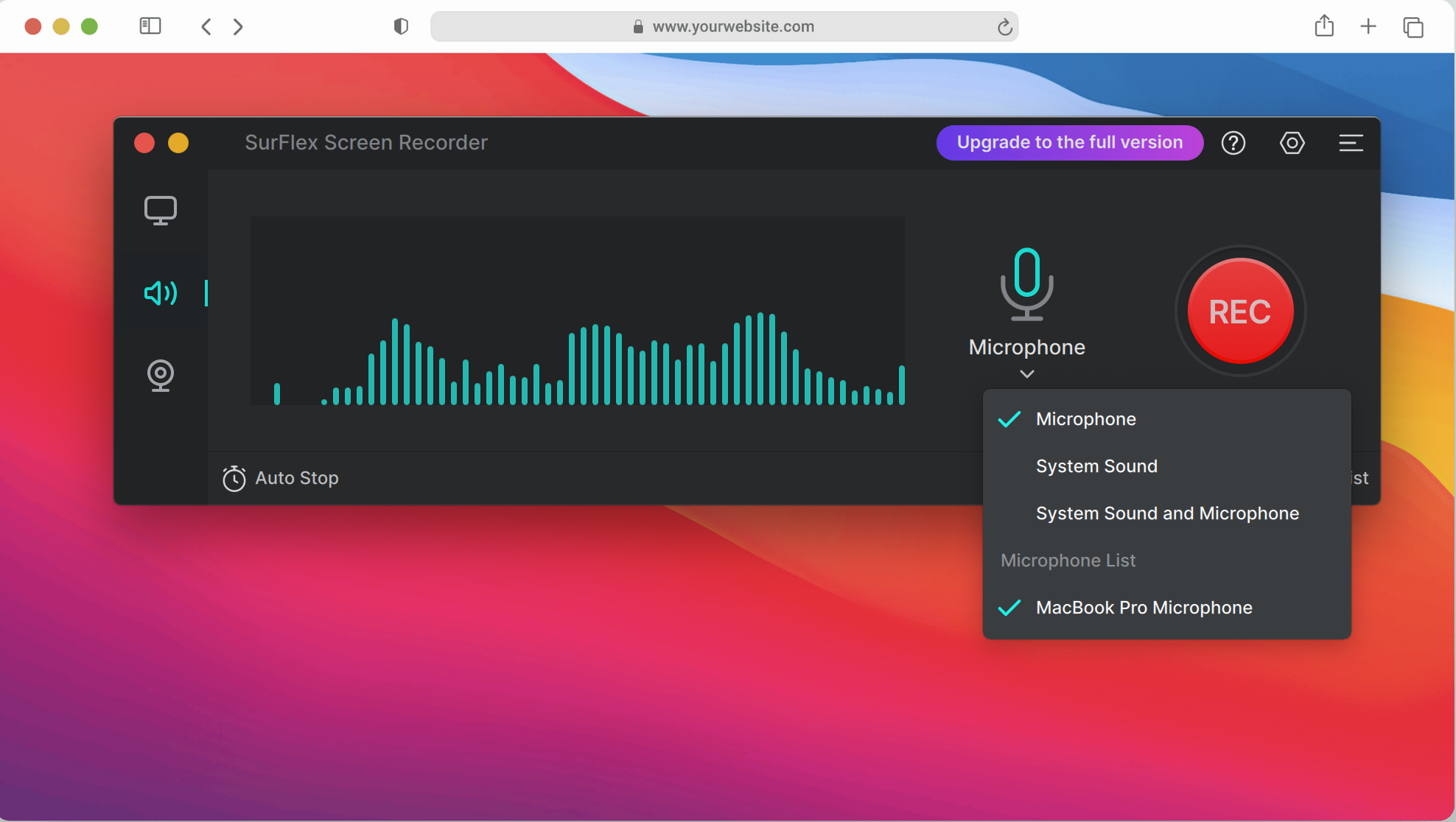The width and height of the screenshot is (1456, 822).
Task: Expand the Safari sidebar panel
Action: (150, 26)
